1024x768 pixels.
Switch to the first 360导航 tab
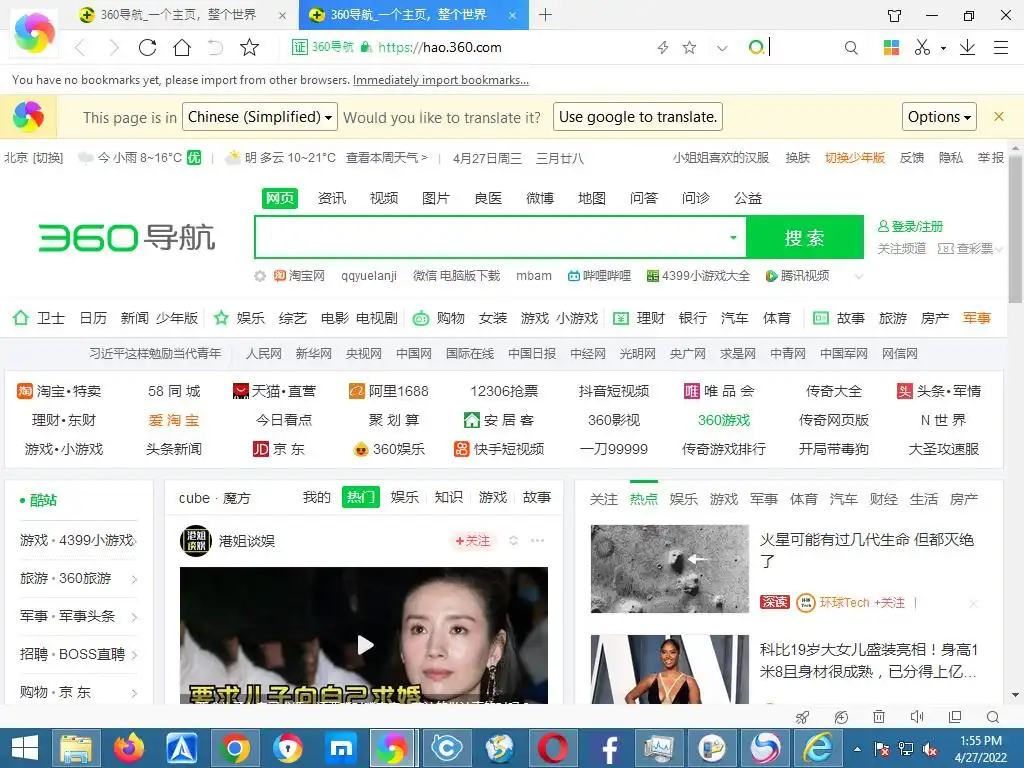click(x=178, y=14)
